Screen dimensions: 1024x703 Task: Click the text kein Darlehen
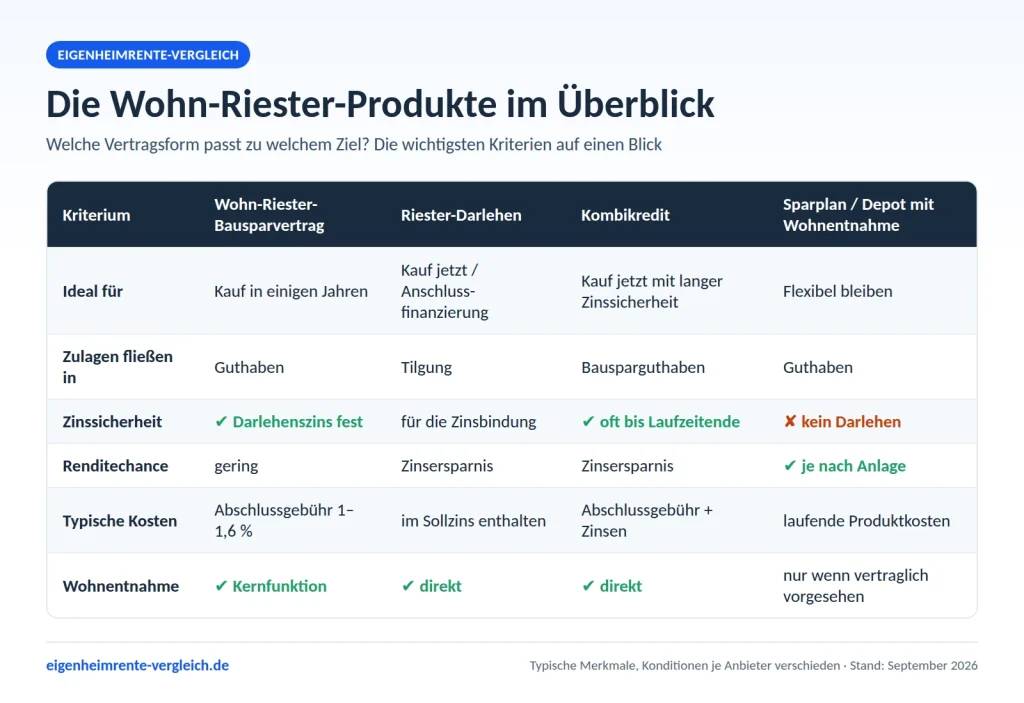pos(851,421)
